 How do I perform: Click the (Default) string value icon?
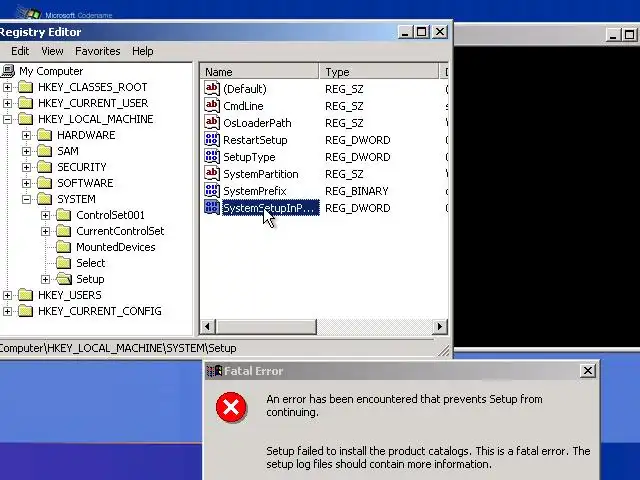point(212,89)
